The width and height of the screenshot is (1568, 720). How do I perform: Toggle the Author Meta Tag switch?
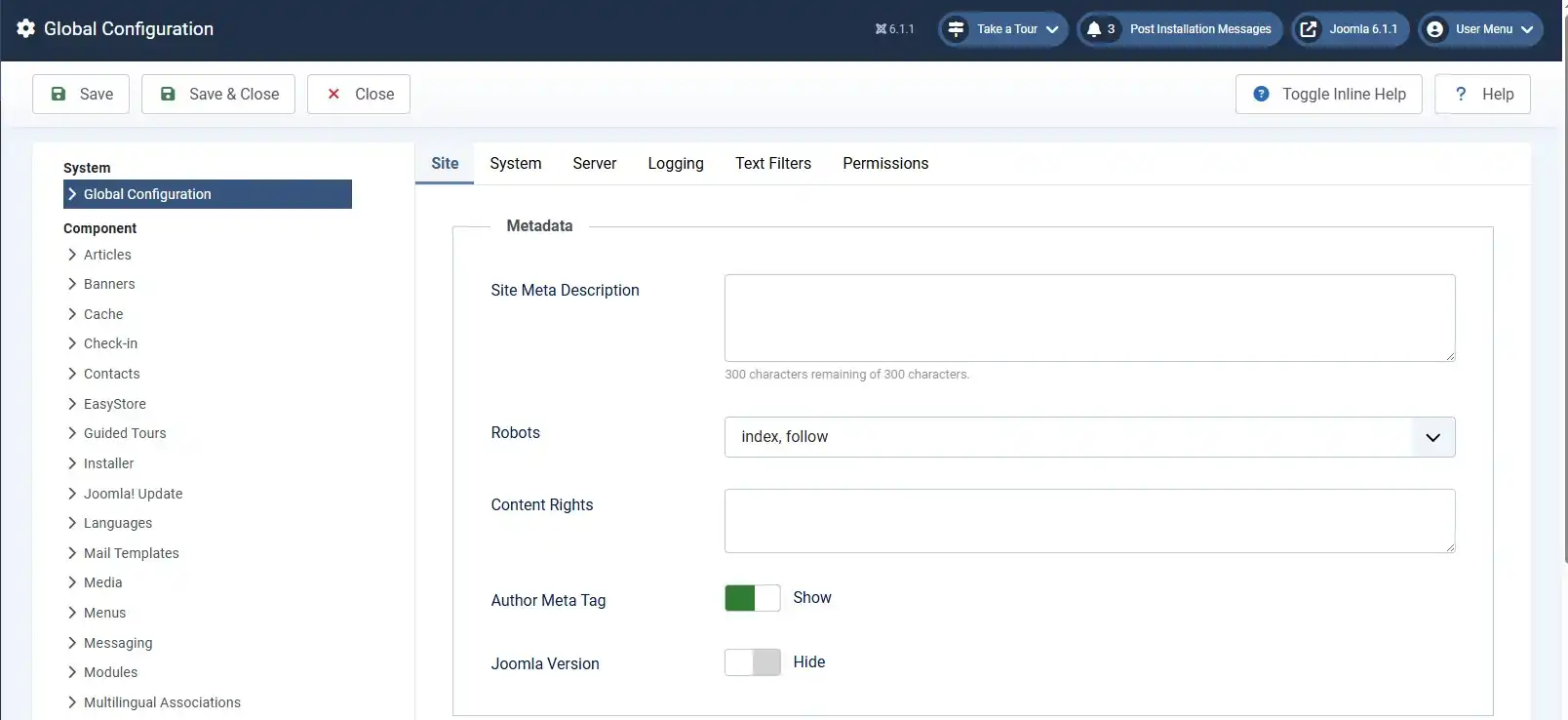point(753,598)
